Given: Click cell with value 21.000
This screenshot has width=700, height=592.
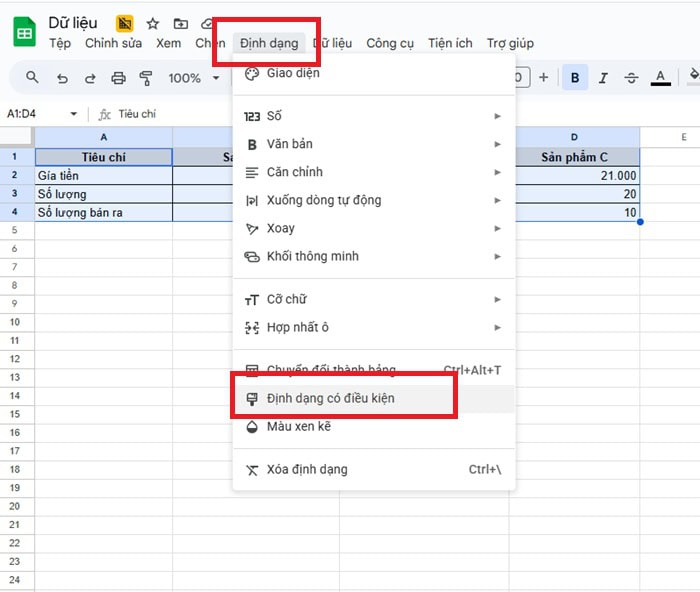Looking at the screenshot, I should click(x=577, y=175).
